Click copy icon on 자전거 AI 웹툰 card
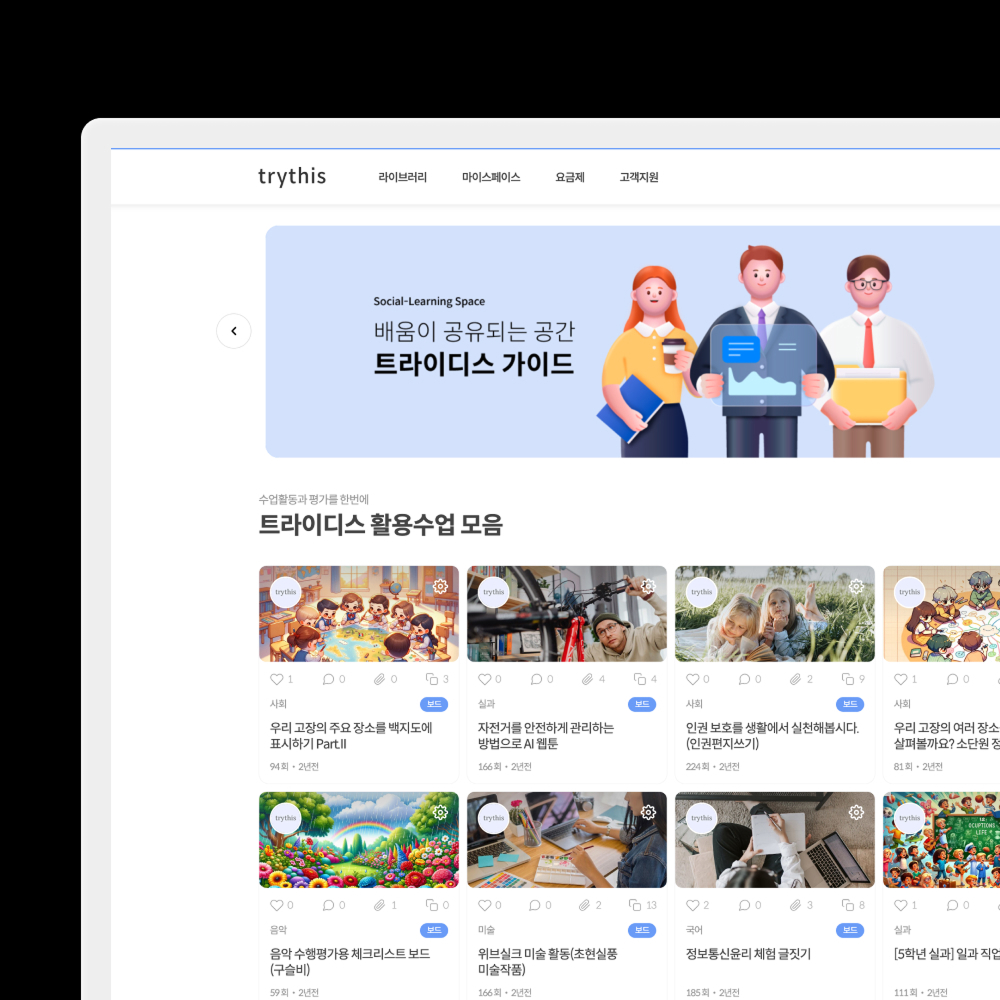The height and width of the screenshot is (1000, 1000). (640, 679)
